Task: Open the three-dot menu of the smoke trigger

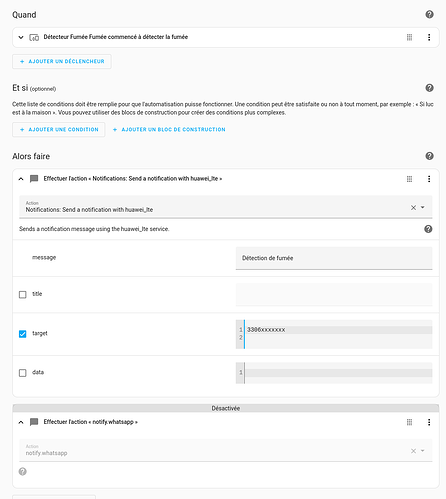Action: [429, 37]
